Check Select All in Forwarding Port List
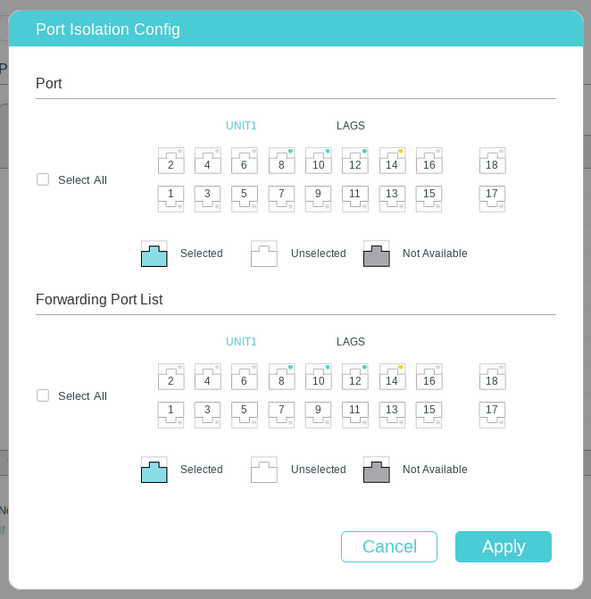Image resolution: width=591 pixels, height=599 pixels. point(42,395)
